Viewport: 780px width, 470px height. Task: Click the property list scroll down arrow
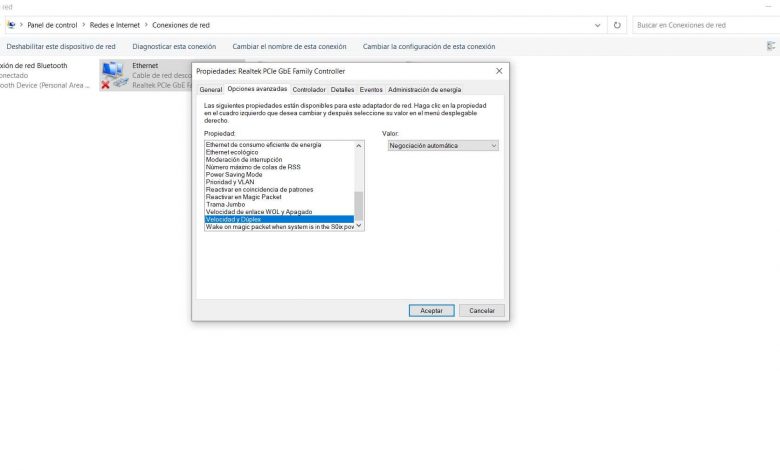click(x=359, y=226)
